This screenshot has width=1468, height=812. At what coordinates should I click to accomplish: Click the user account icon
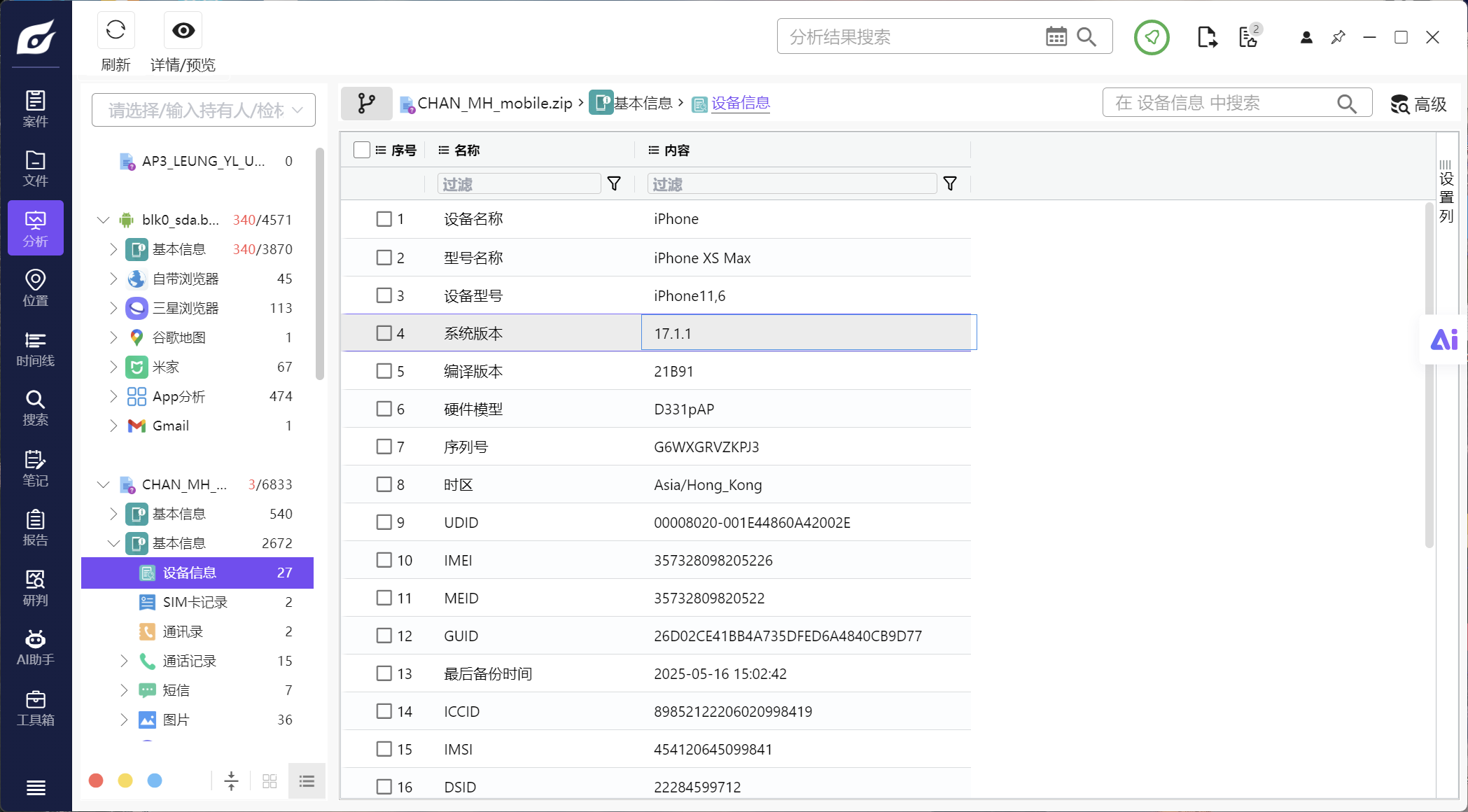point(1306,37)
